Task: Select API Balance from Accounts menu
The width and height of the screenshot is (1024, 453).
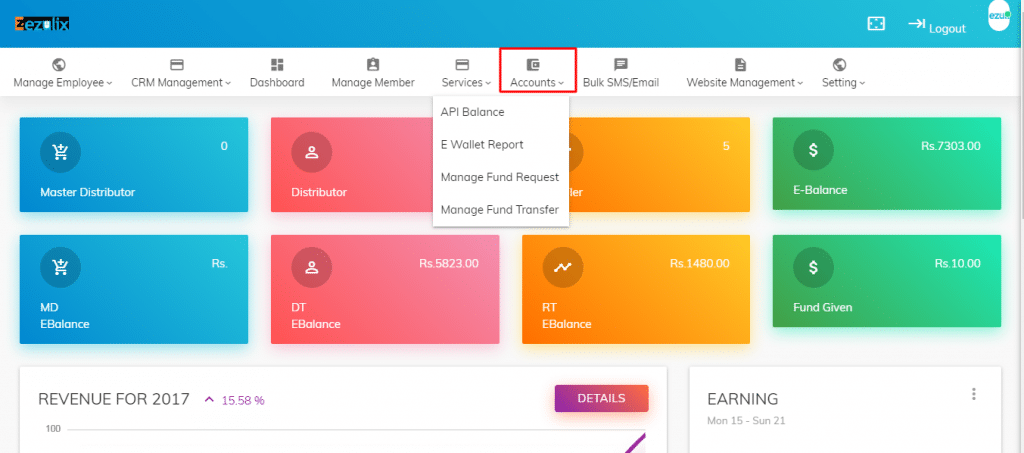Action: (472, 112)
